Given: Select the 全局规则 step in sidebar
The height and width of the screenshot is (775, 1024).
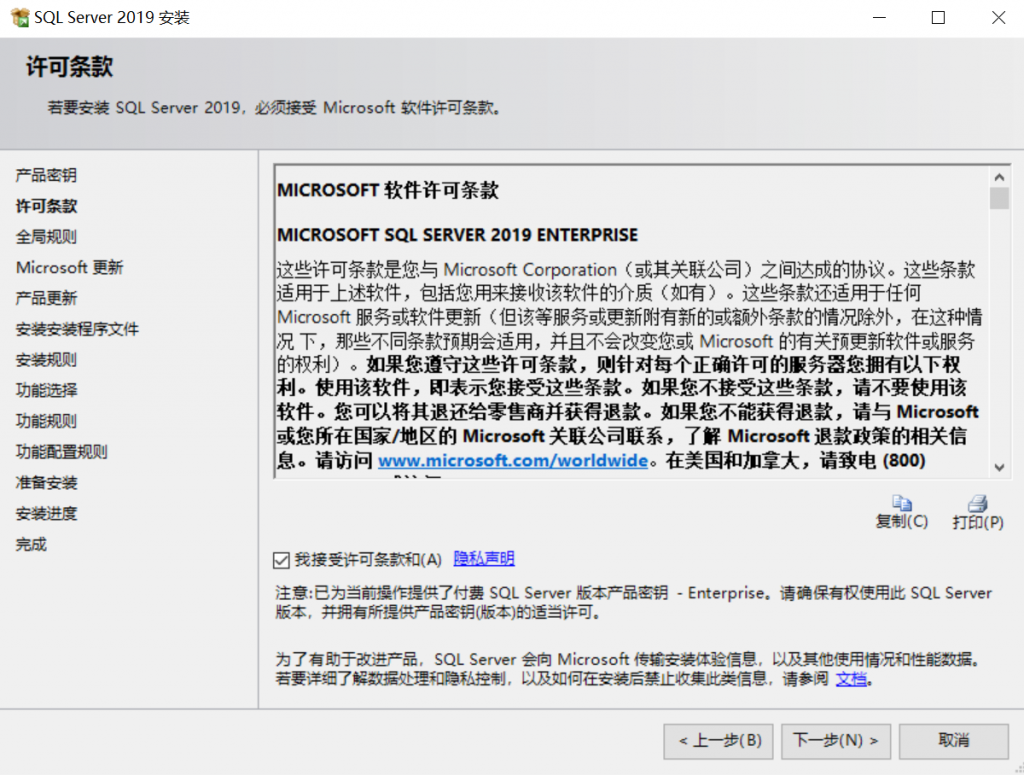Looking at the screenshot, I should pyautogui.click(x=46, y=237).
